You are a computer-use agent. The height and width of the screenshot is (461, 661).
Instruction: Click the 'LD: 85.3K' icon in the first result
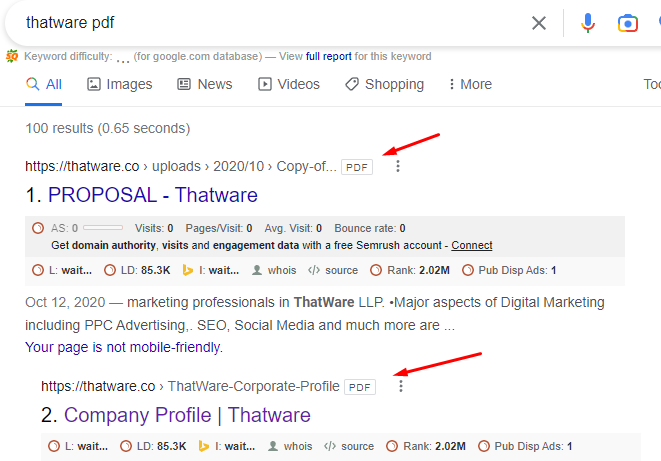tap(110, 270)
